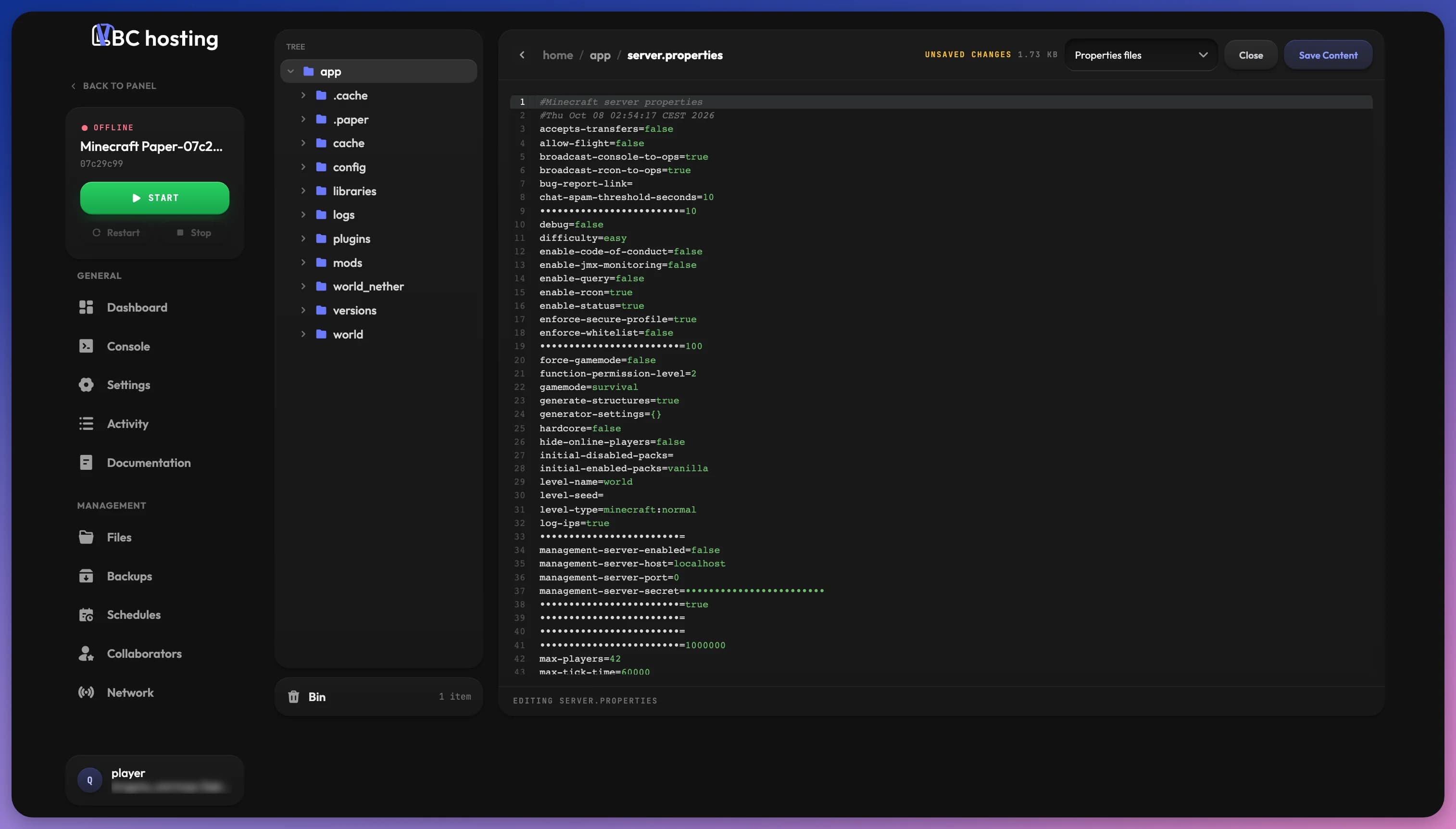This screenshot has height=829, width=1456.
Task: Start the Minecraft server
Action: (155, 198)
